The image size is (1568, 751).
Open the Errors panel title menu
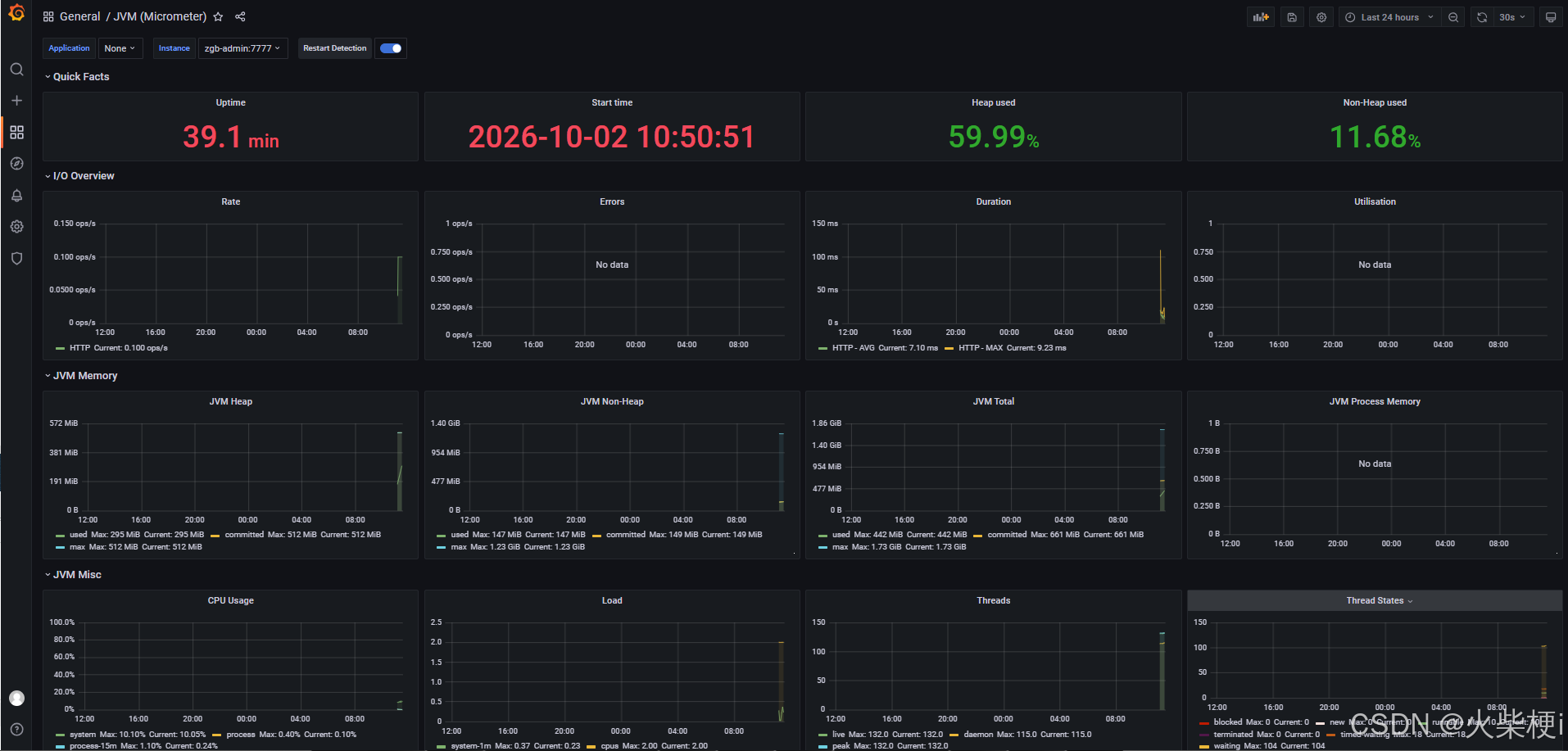pyautogui.click(x=612, y=201)
